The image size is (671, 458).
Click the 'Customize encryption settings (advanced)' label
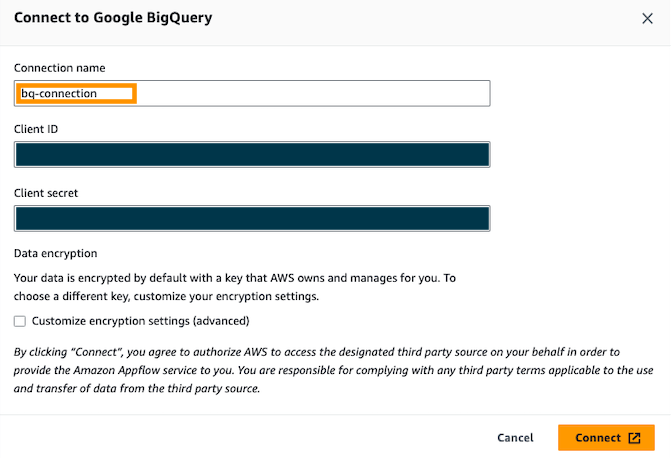[140, 321]
